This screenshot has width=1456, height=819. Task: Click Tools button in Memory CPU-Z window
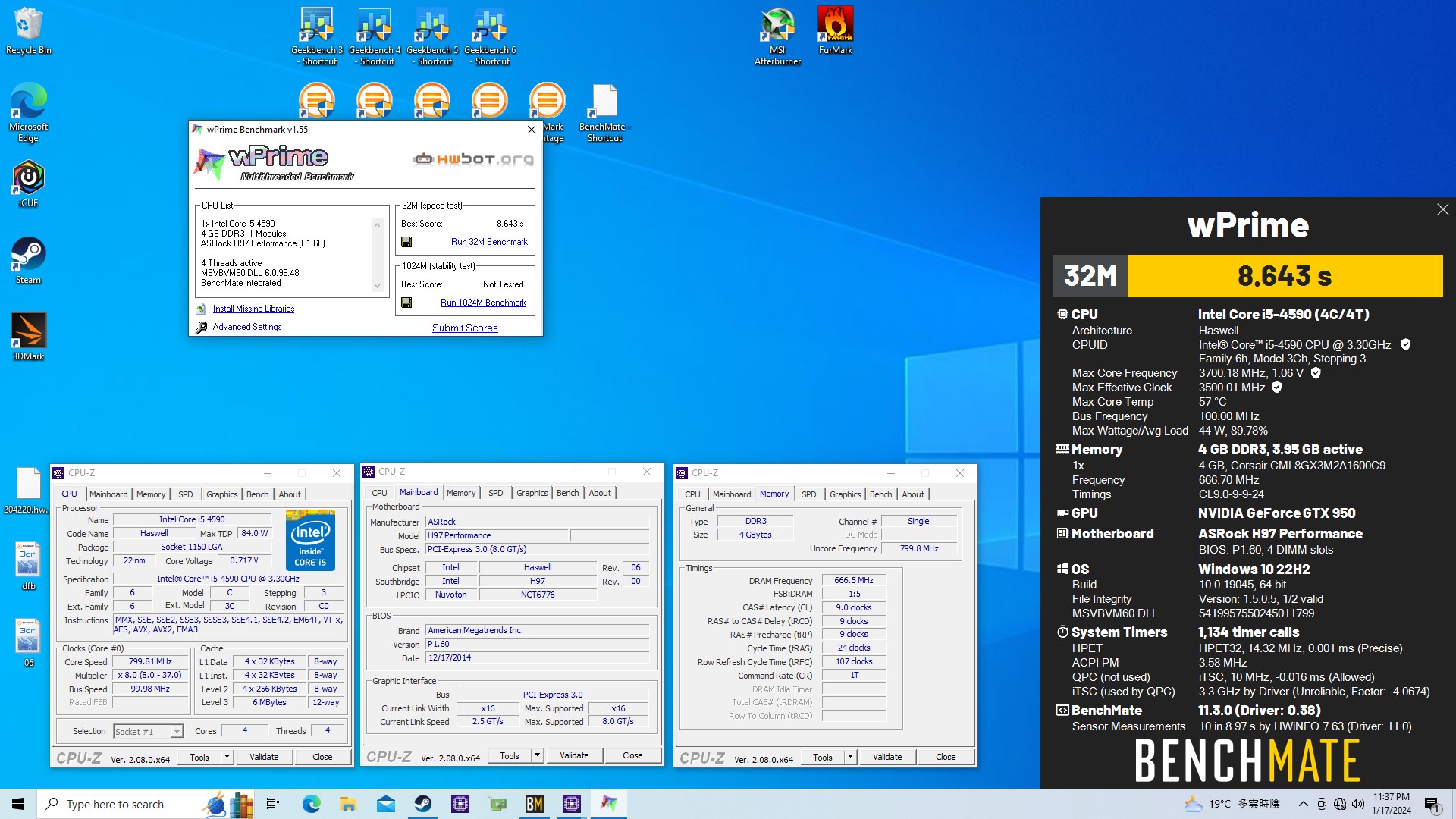click(823, 757)
